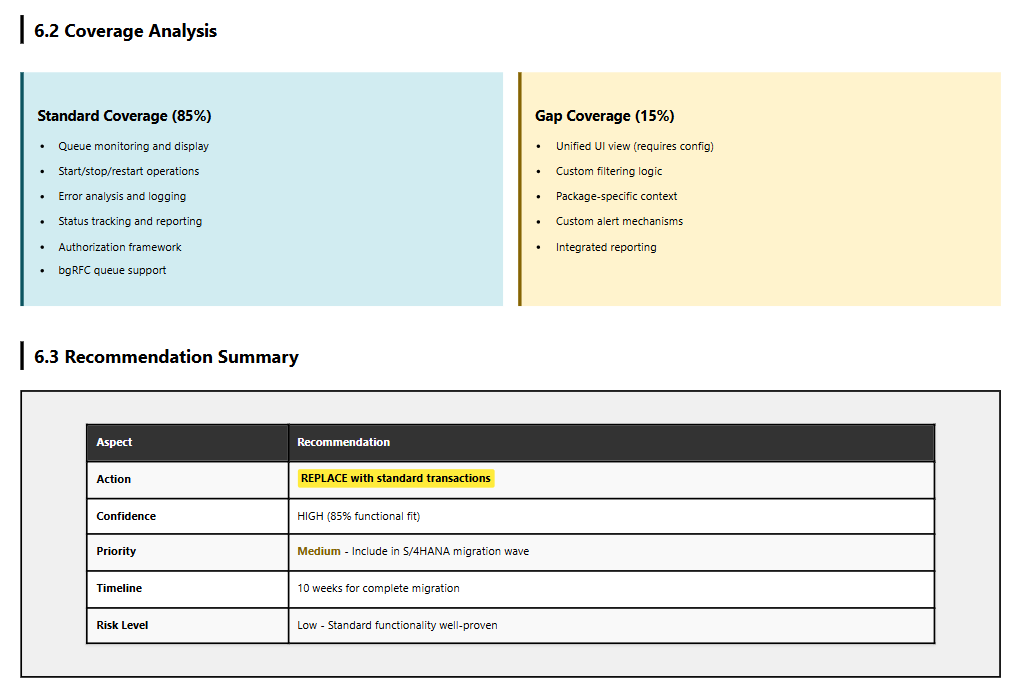Click the bgRFC queue support bullet
Screen dimensions: 1015x685
coord(112,270)
